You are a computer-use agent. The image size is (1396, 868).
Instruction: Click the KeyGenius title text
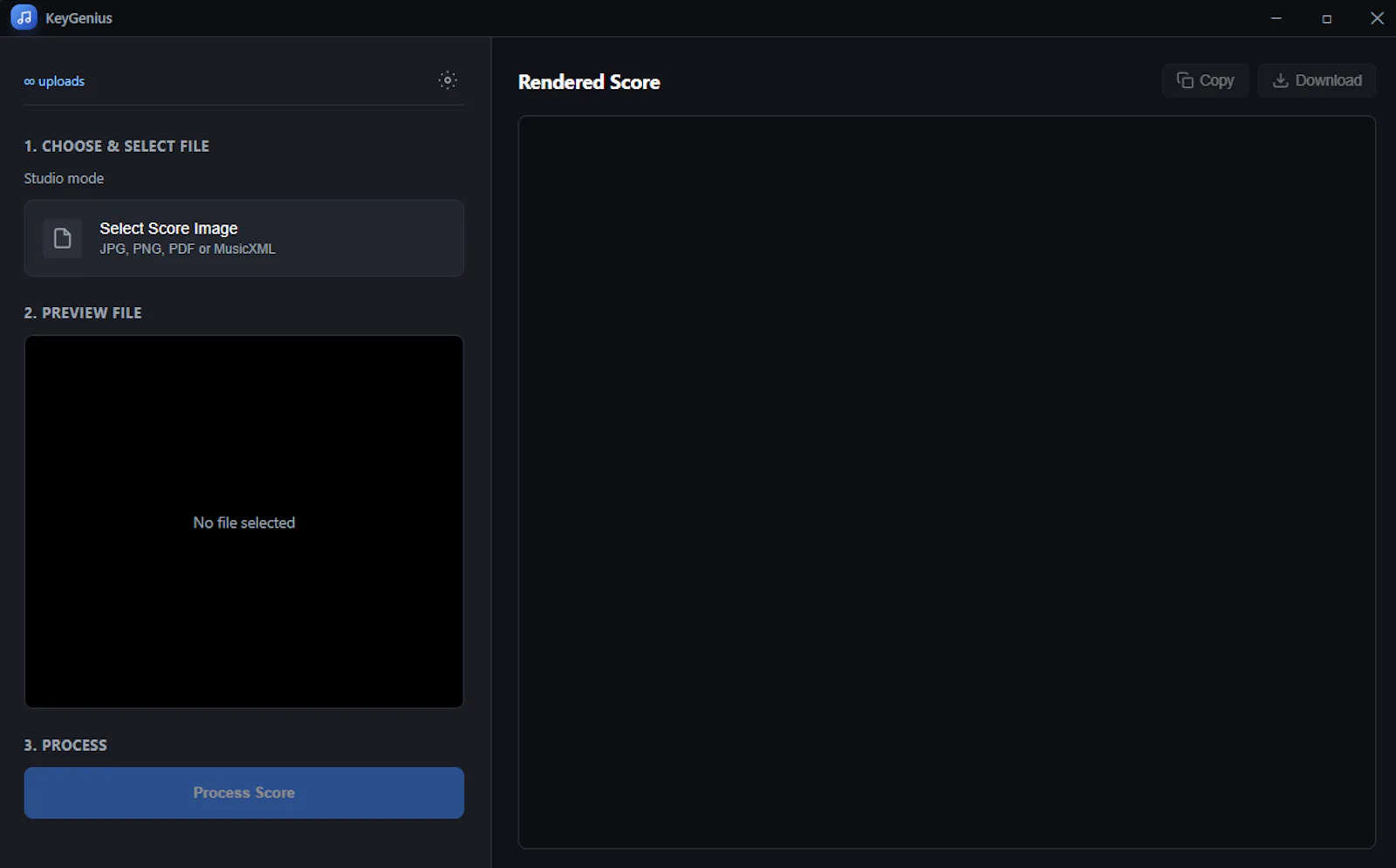coord(79,18)
